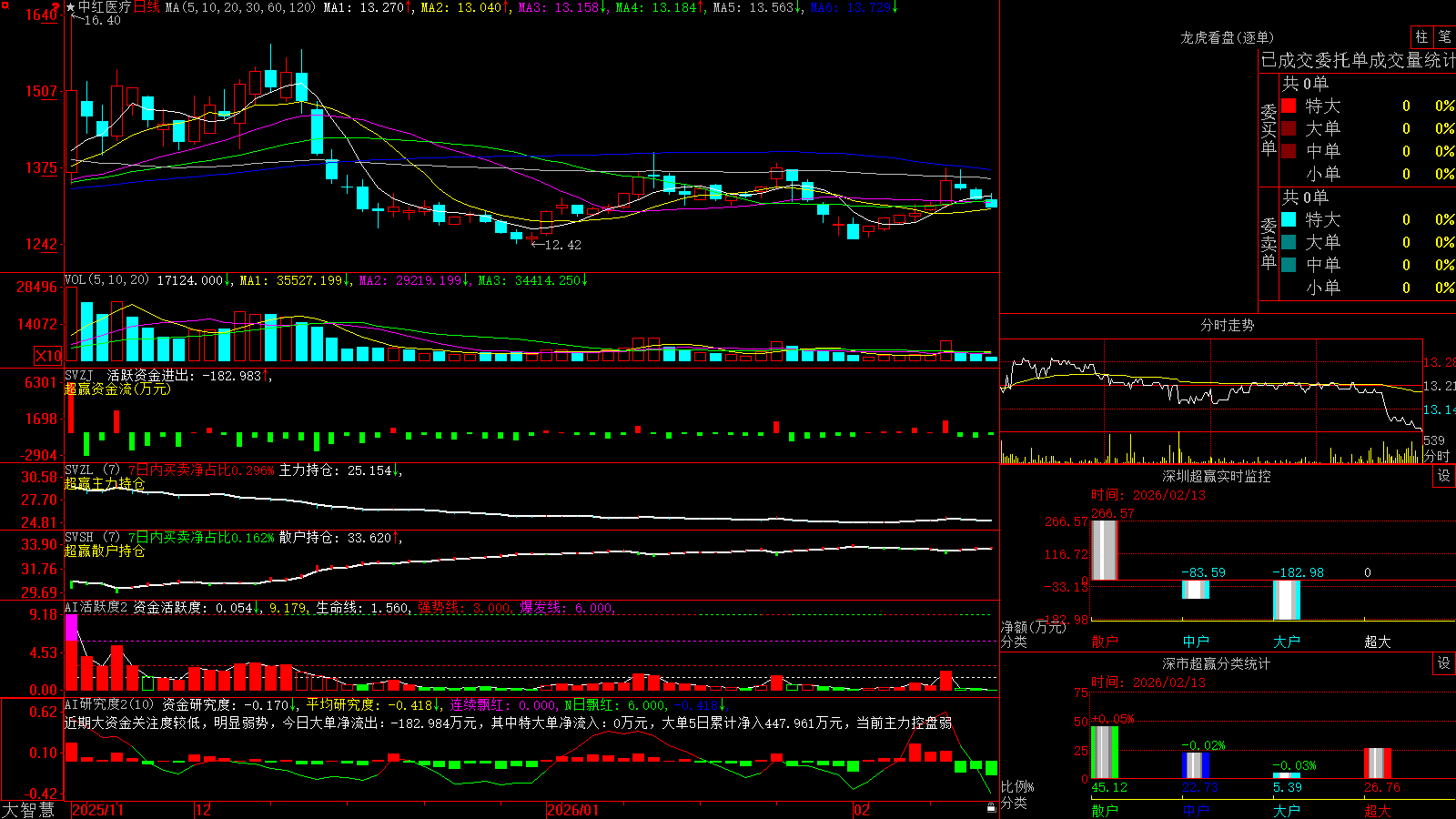Screen dimensions: 1456x819
Task: Click the AI研究度2(10) indicator label
Action: 110,704
